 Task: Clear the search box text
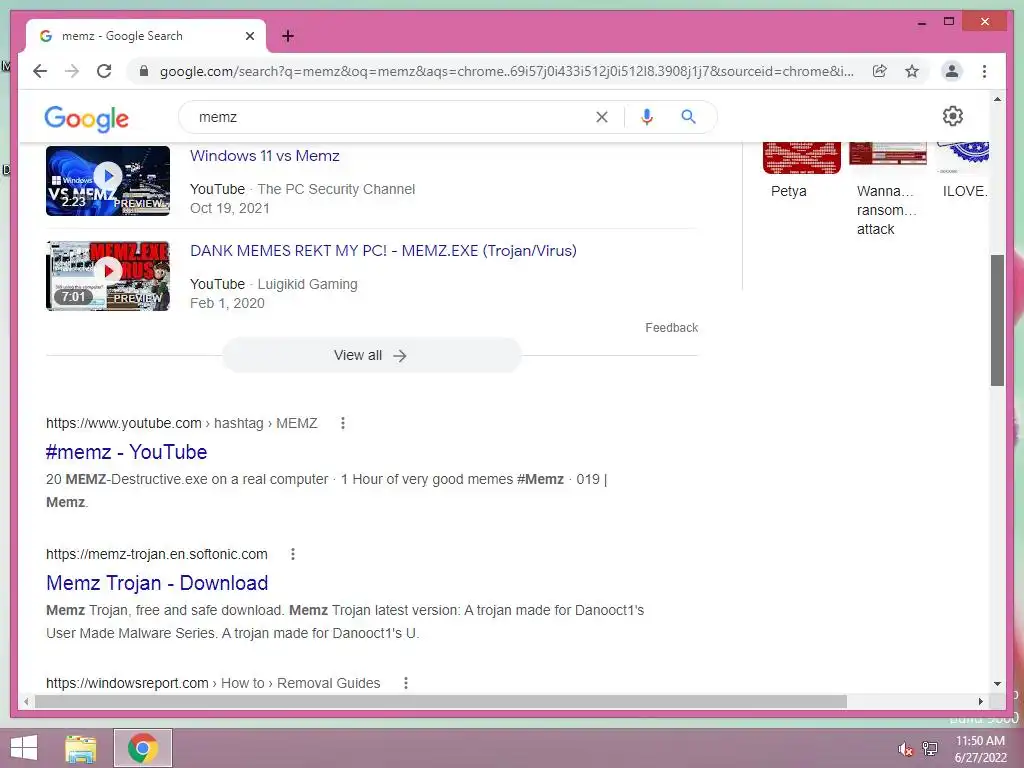coord(601,117)
